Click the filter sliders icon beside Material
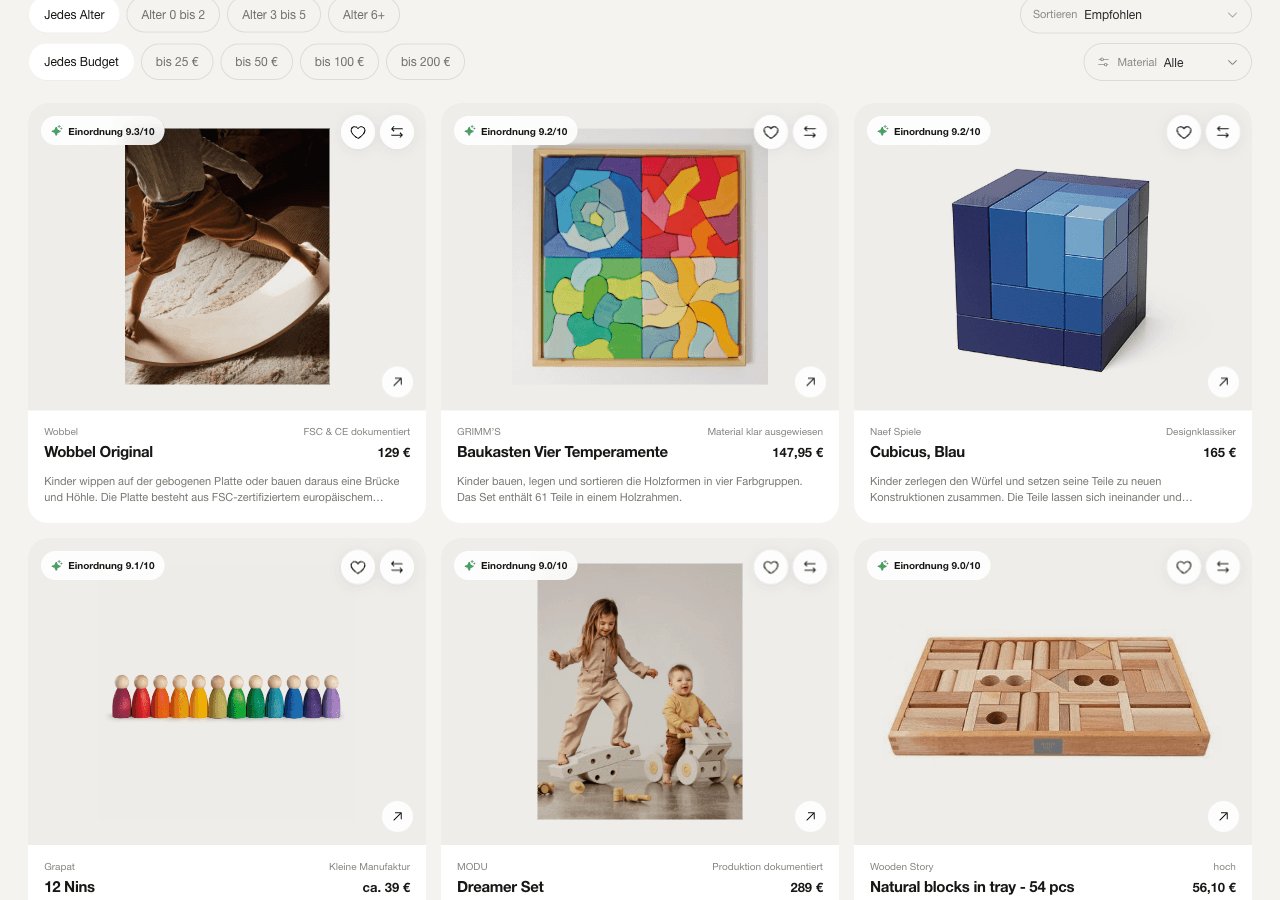Image resolution: width=1280 pixels, height=900 pixels. (x=1104, y=62)
